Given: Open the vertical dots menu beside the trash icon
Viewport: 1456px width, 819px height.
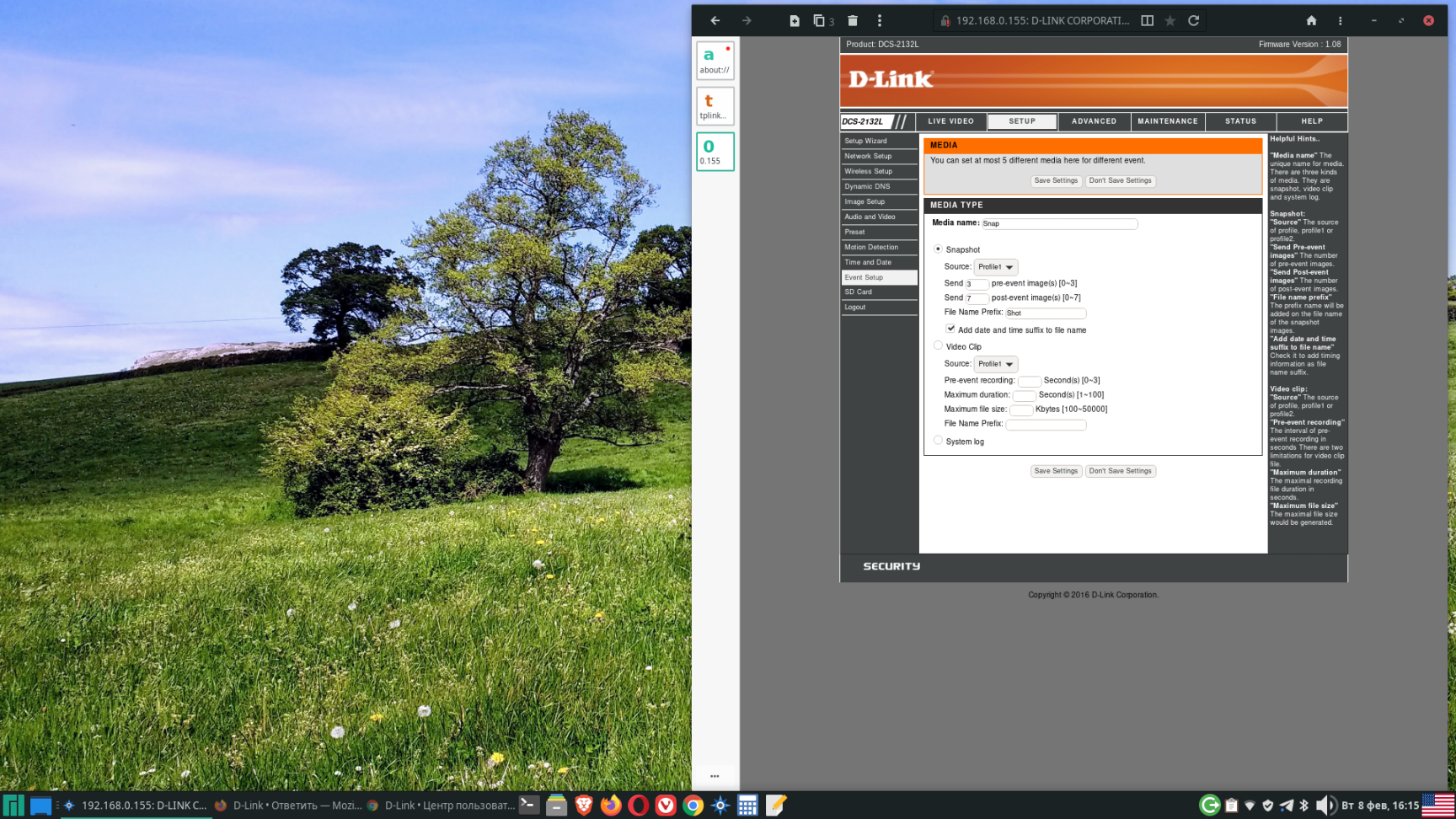Looking at the screenshot, I should pyautogui.click(x=880, y=21).
